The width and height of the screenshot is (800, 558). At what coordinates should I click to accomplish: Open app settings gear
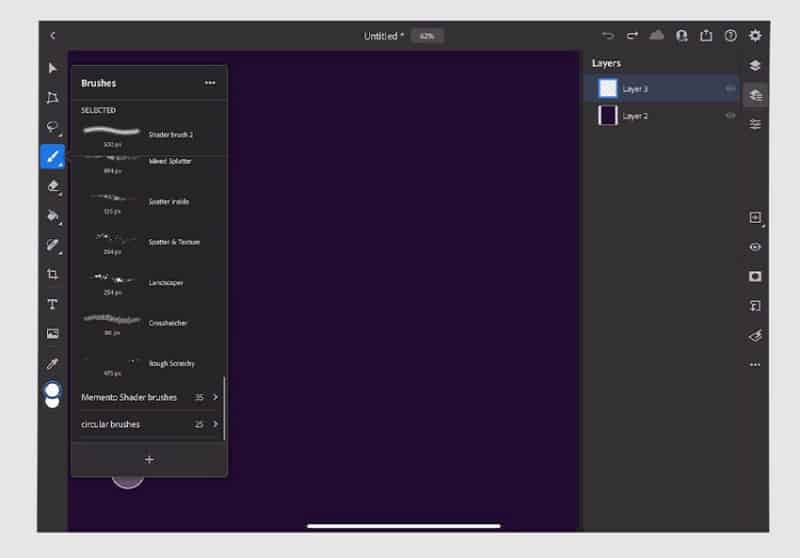pyautogui.click(x=755, y=35)
